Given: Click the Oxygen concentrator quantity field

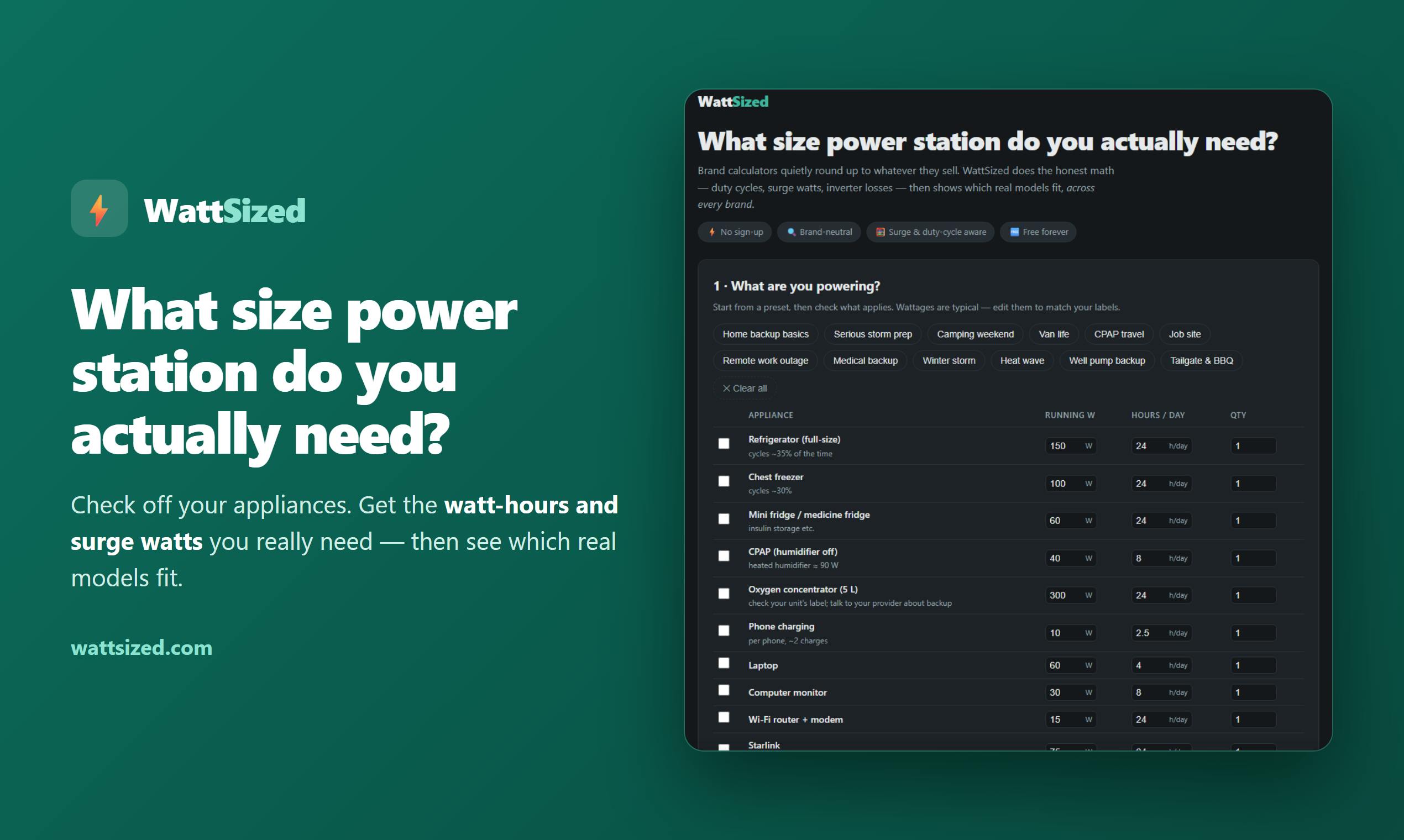Looking at the screenshot, I should 1254,596.
